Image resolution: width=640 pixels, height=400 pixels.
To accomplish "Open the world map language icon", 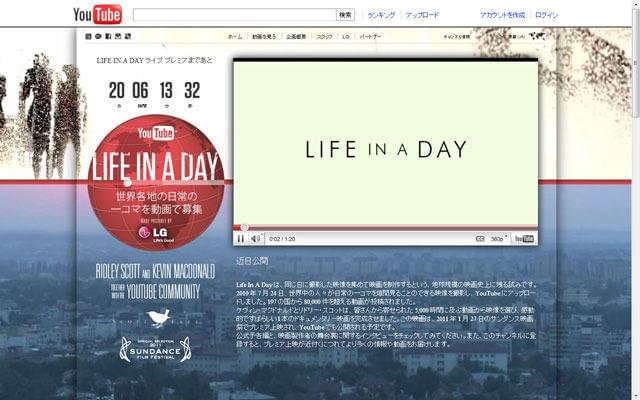I will (537, 36).
